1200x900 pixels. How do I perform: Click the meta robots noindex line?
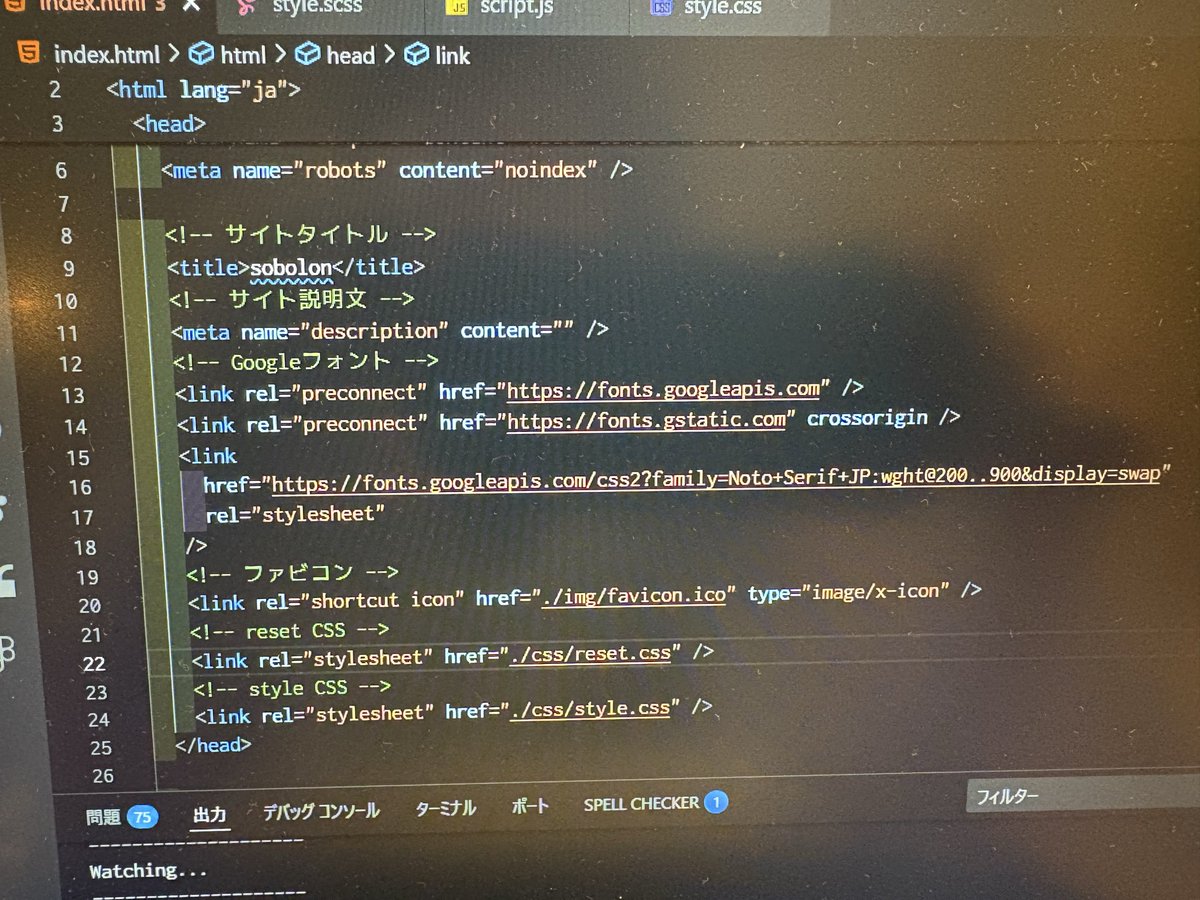point(397,170)
